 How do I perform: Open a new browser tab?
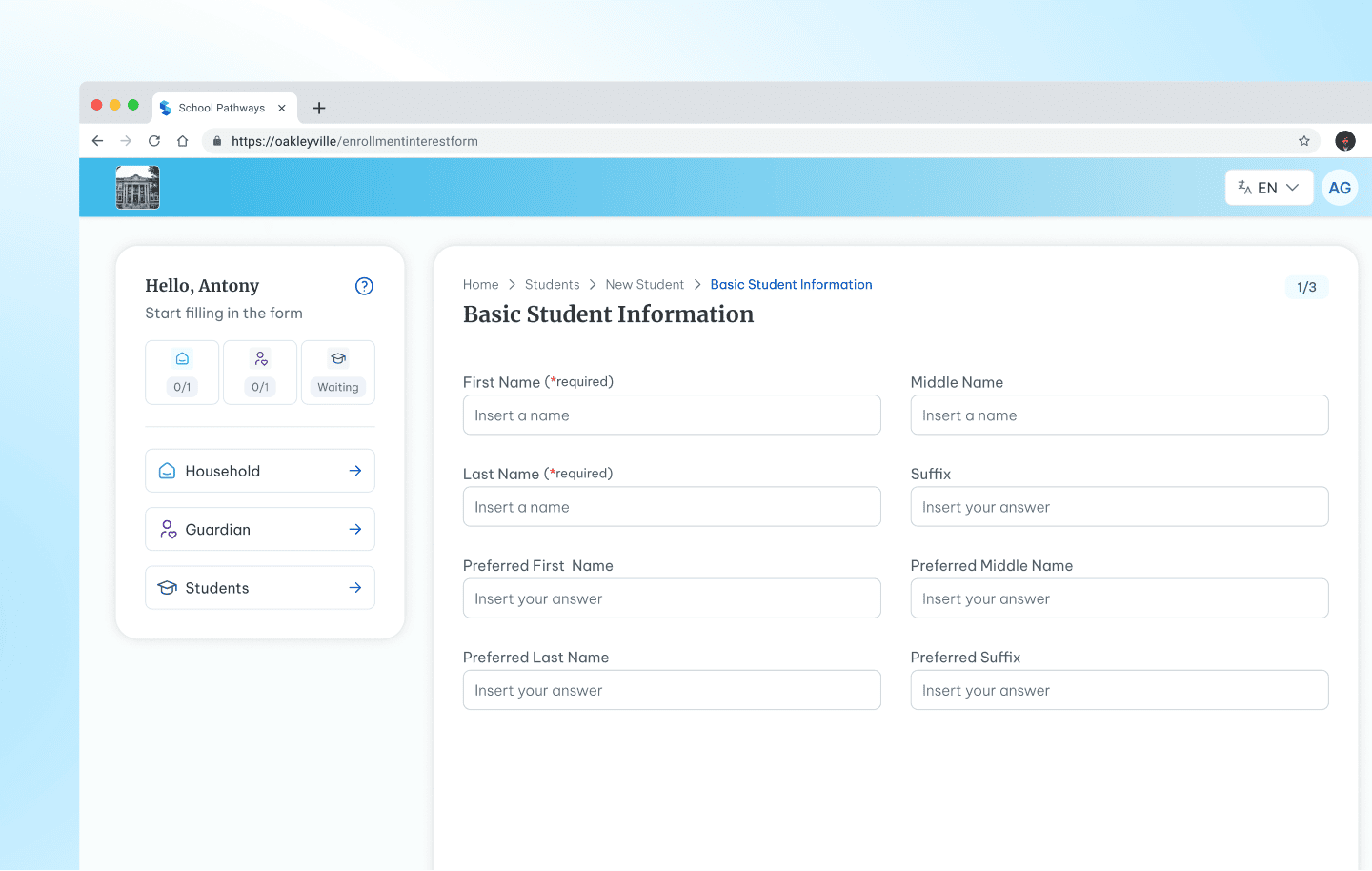click(x=318, y=109)
